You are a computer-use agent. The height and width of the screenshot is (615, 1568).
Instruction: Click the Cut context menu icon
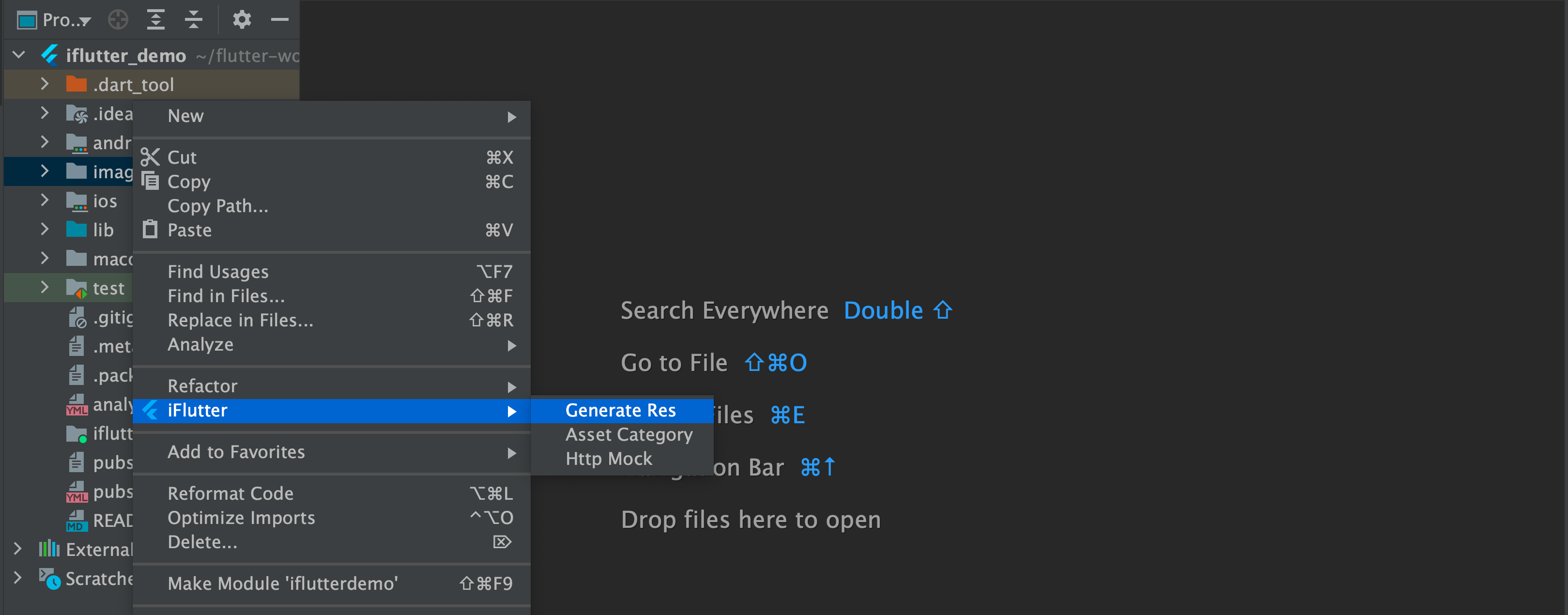[150, 156]
